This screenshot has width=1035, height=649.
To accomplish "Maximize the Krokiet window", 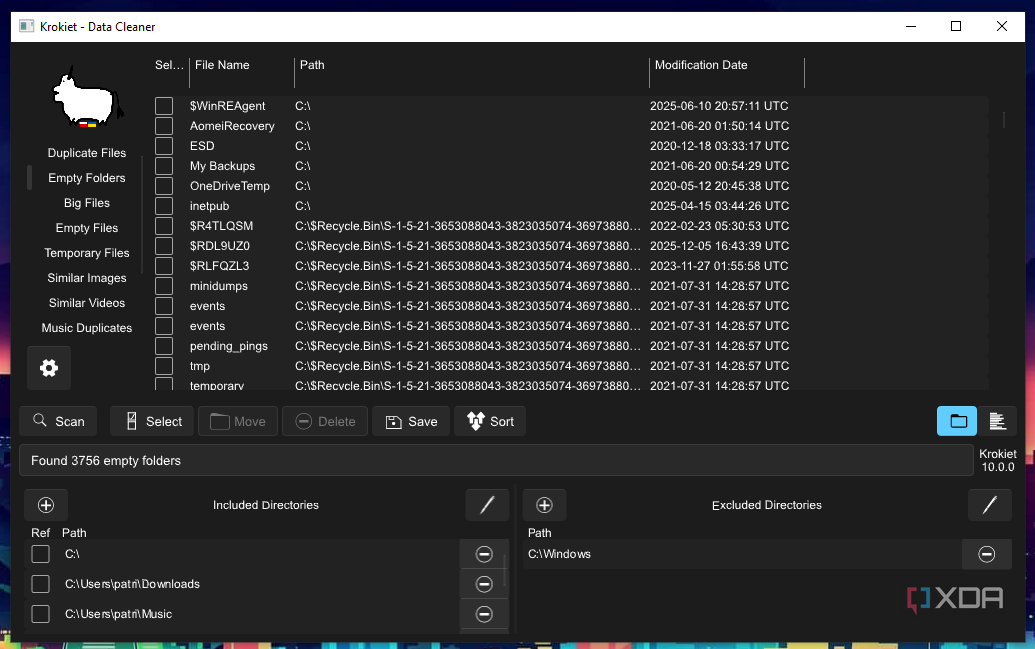I will pos(956,26).
